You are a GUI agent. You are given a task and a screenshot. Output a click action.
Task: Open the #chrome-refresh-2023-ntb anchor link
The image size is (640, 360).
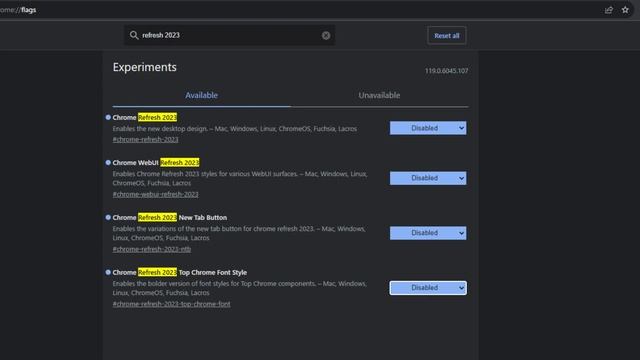pyautogui.click(x=152, y=249)
